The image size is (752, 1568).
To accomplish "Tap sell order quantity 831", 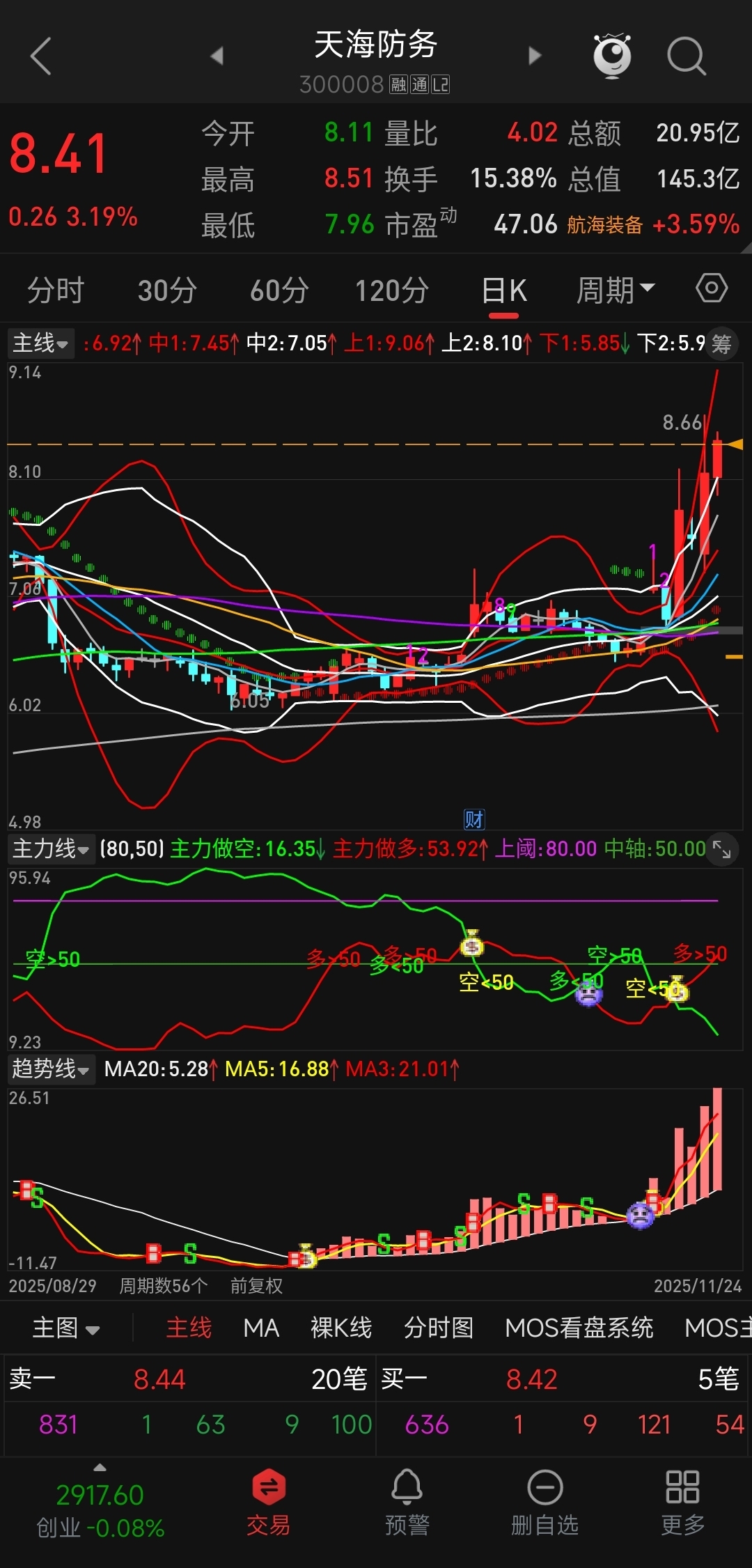I will point(58,1425).
